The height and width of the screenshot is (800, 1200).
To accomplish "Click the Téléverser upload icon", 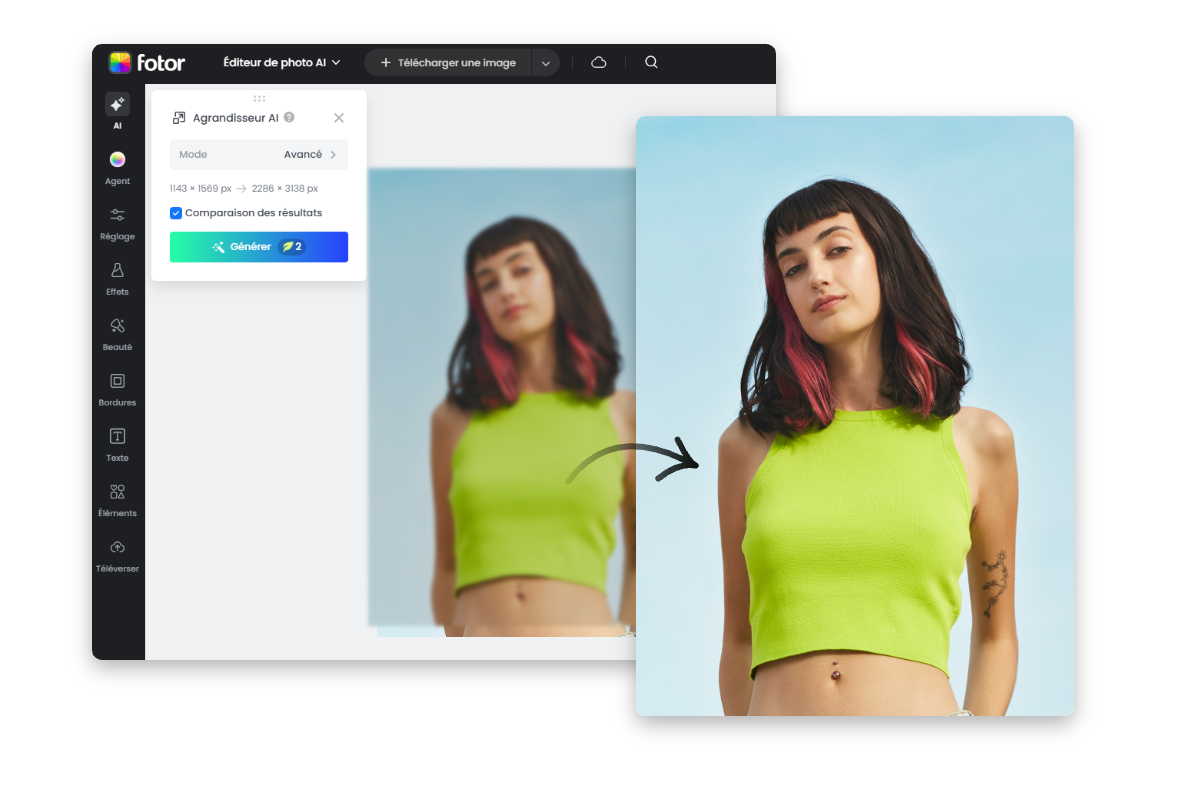I will [117, 547].
